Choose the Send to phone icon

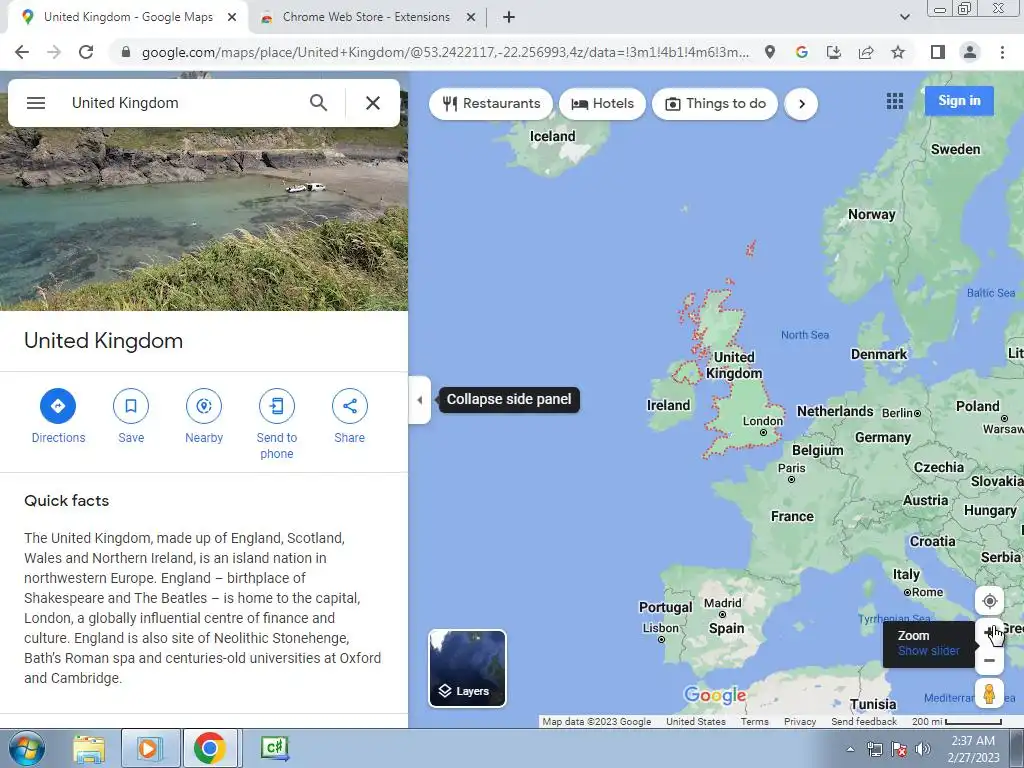tap(277, 406)
